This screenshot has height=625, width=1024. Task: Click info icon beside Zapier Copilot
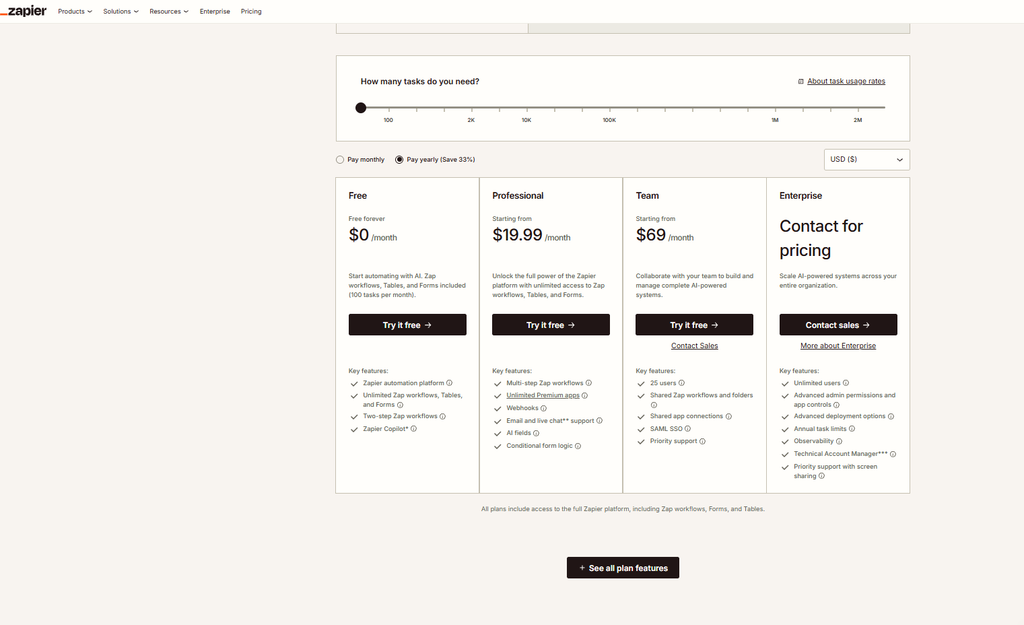pos(413,429)
